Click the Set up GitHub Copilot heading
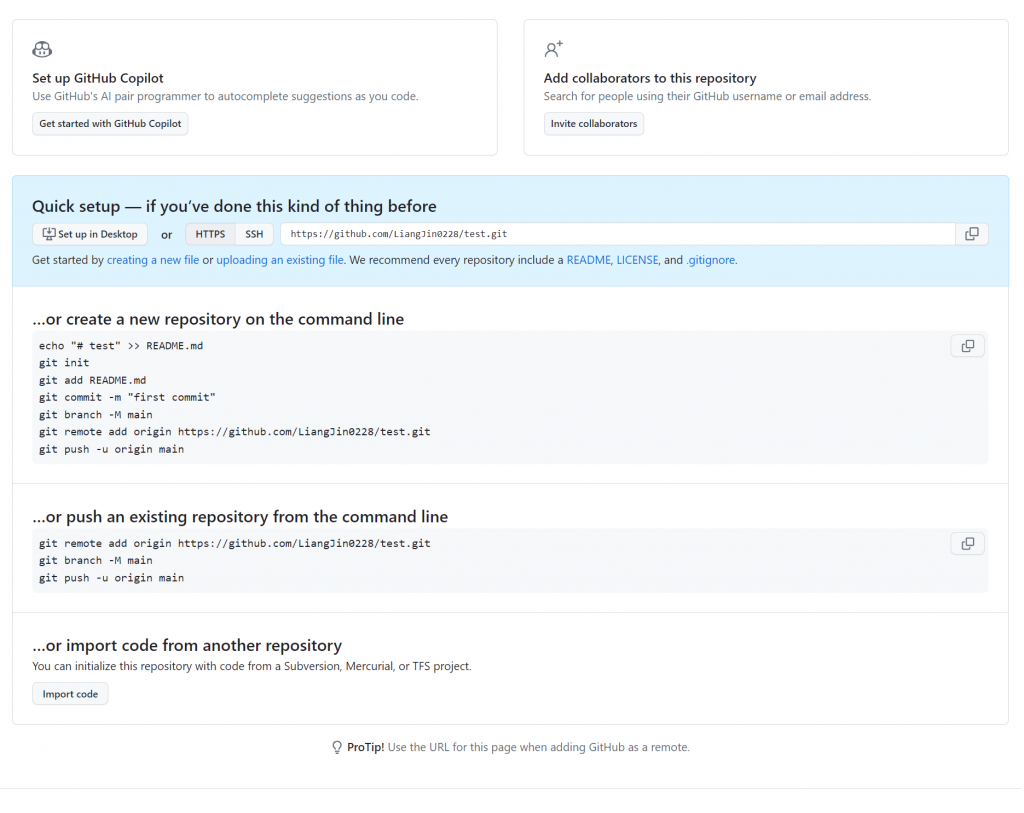The width and height of the screenshot is (1024, 813). click(98, 78)
